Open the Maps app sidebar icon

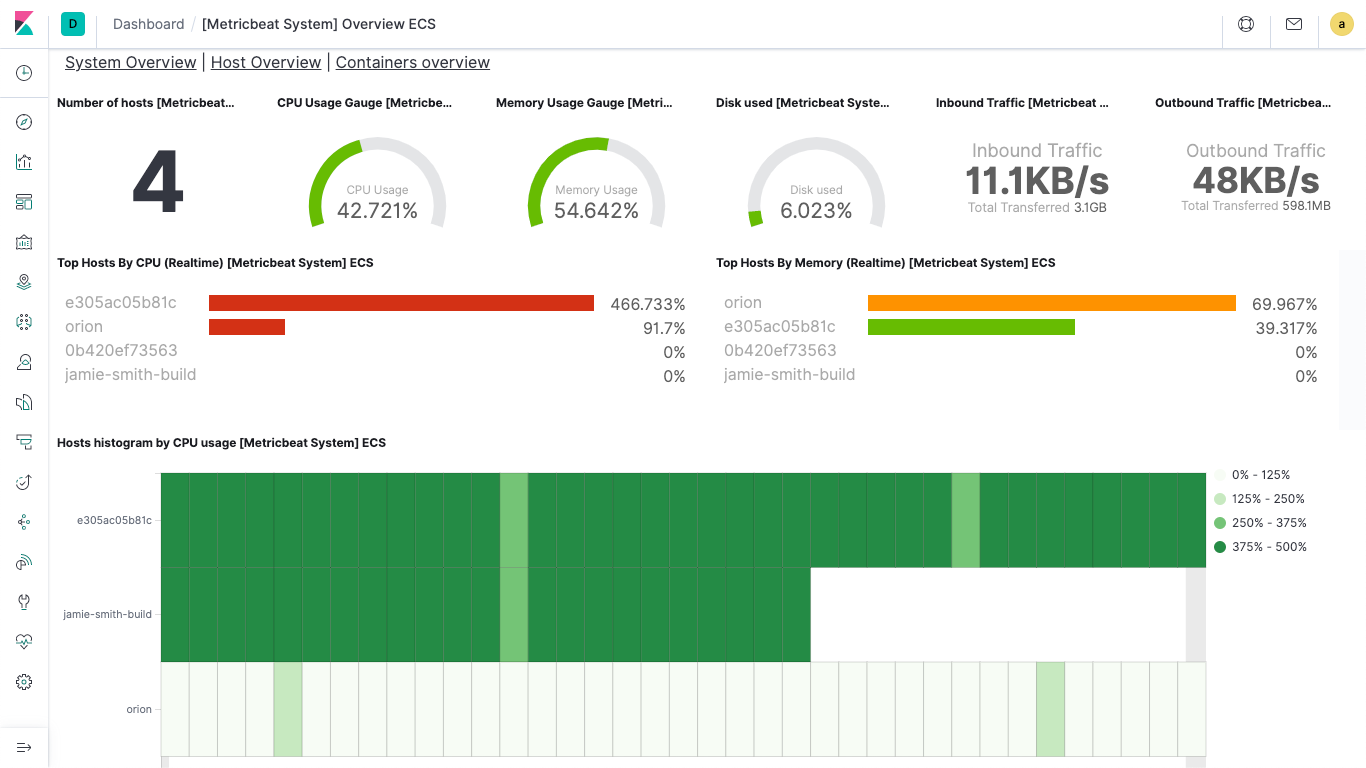click(24, 282)
